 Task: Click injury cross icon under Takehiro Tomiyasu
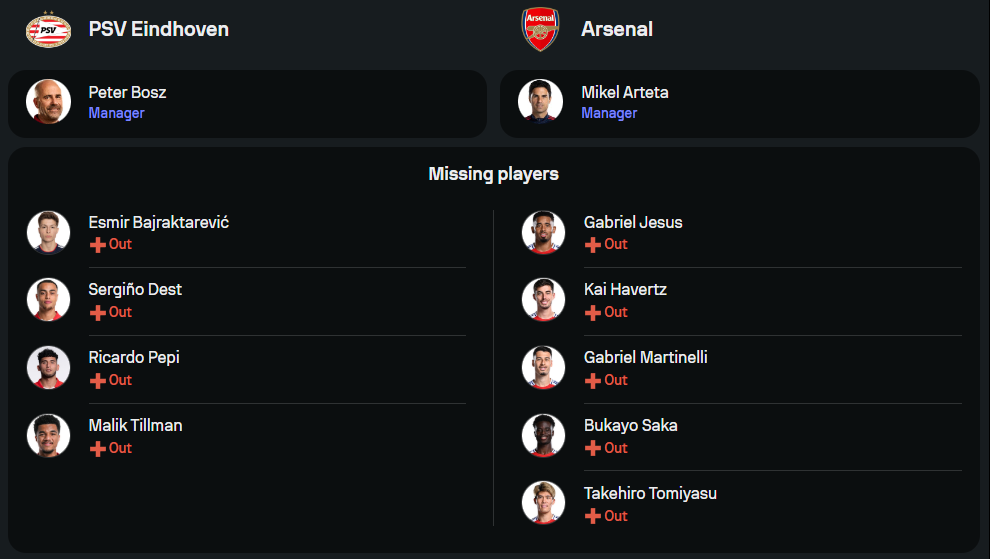tap(593, 517)
